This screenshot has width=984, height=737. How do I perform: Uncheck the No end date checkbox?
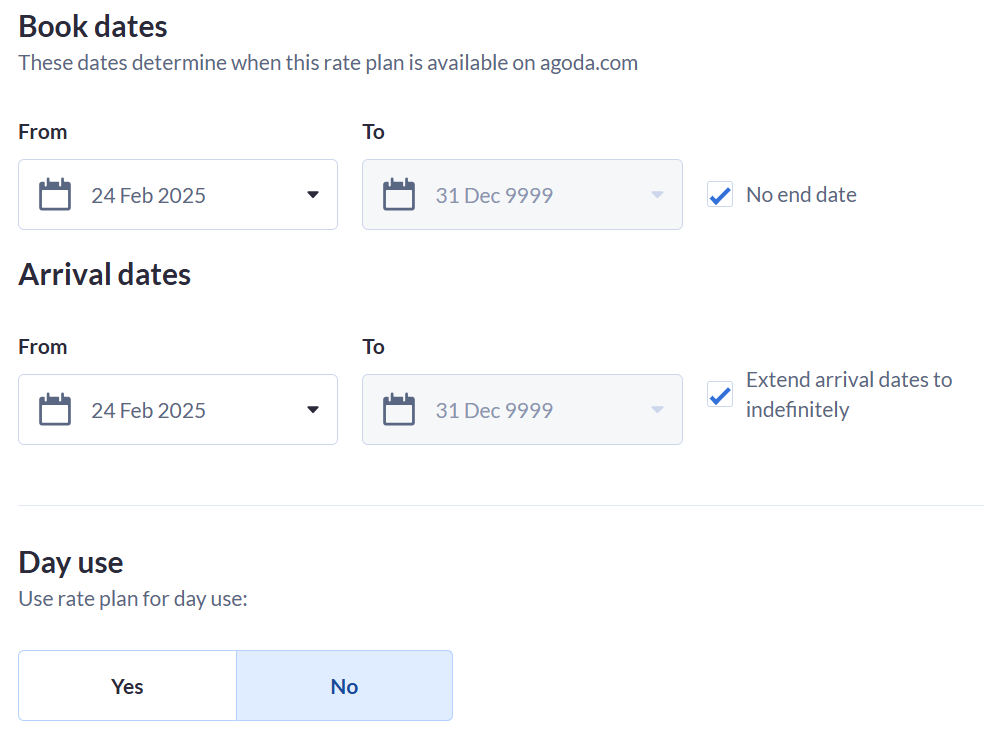coord(720,195)
